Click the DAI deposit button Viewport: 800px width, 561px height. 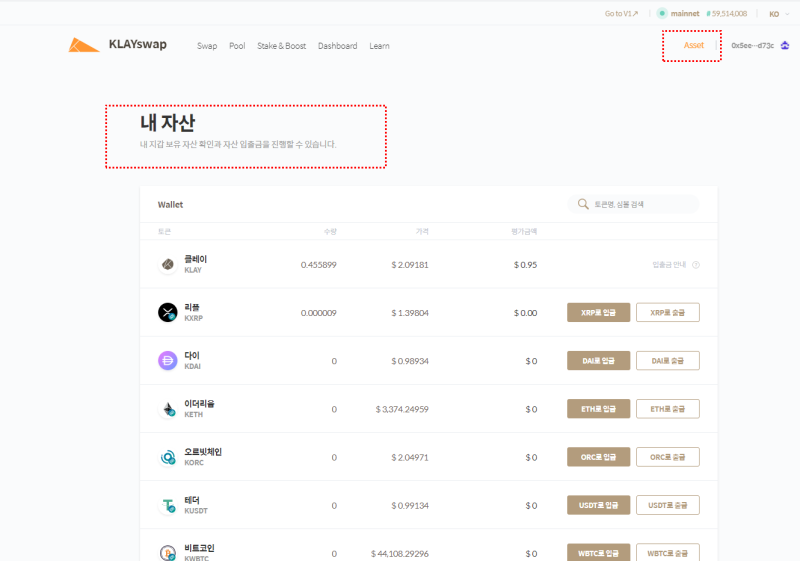(598, 361)
